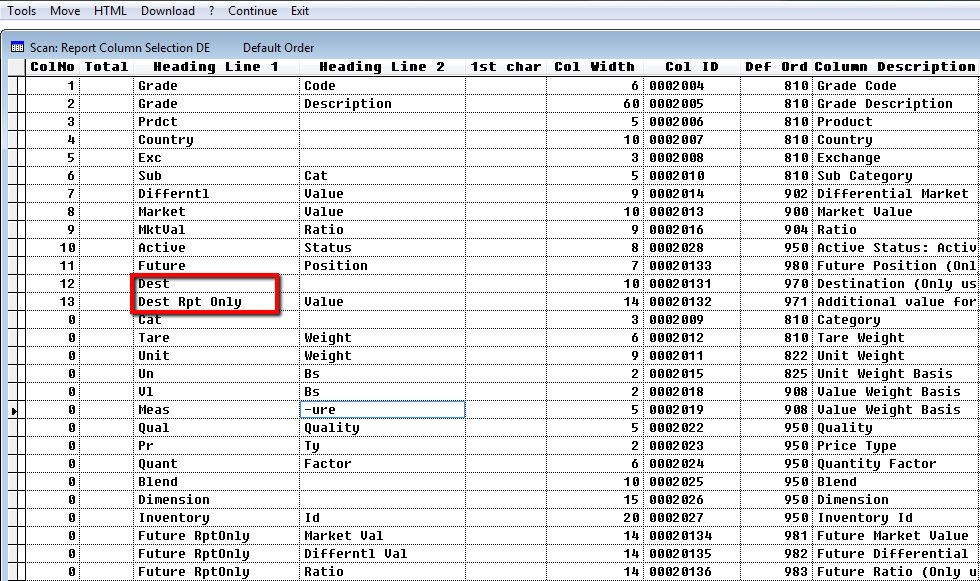Viewport: 980px width, 581px height.
Task: Click the 'Unit Weight Basis' column description
Action: tap(895, 374)
